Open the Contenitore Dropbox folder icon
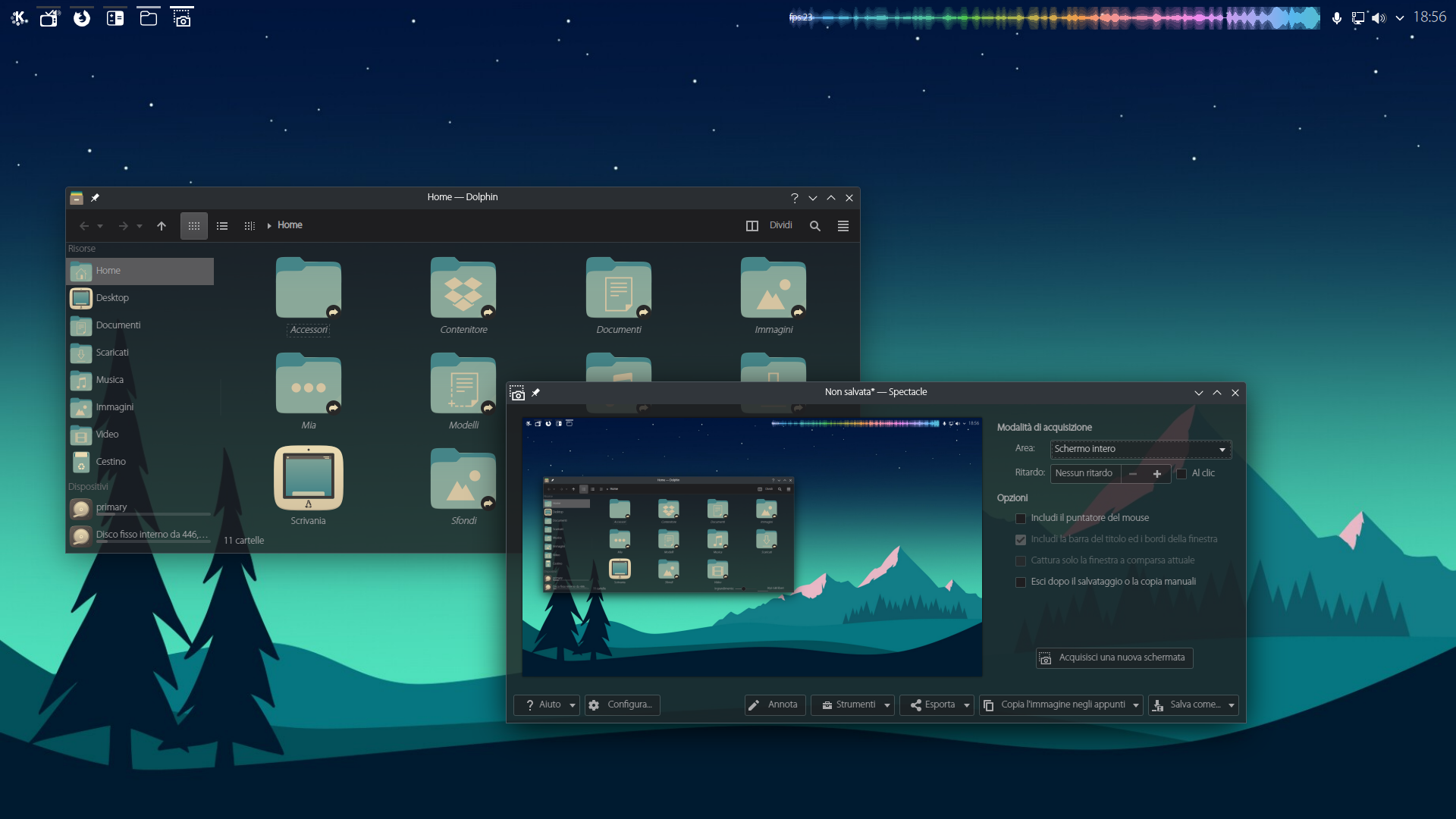Viewport: 1456px width, 819px height. [463, 289]
